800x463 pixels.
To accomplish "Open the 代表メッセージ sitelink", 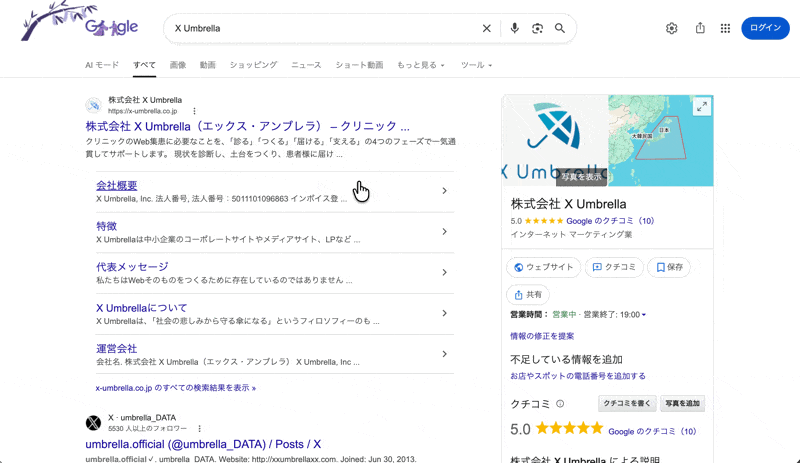I will pyautogui.click(x=132, y=266).
